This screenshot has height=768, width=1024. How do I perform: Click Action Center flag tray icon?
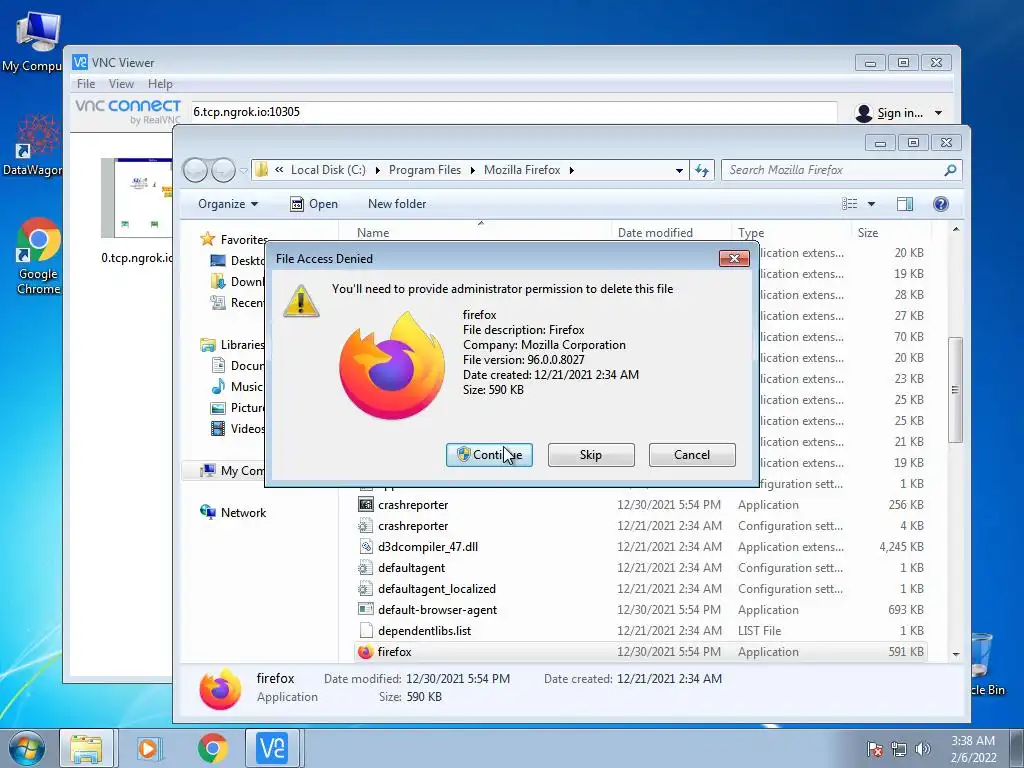tap(874, 749)
